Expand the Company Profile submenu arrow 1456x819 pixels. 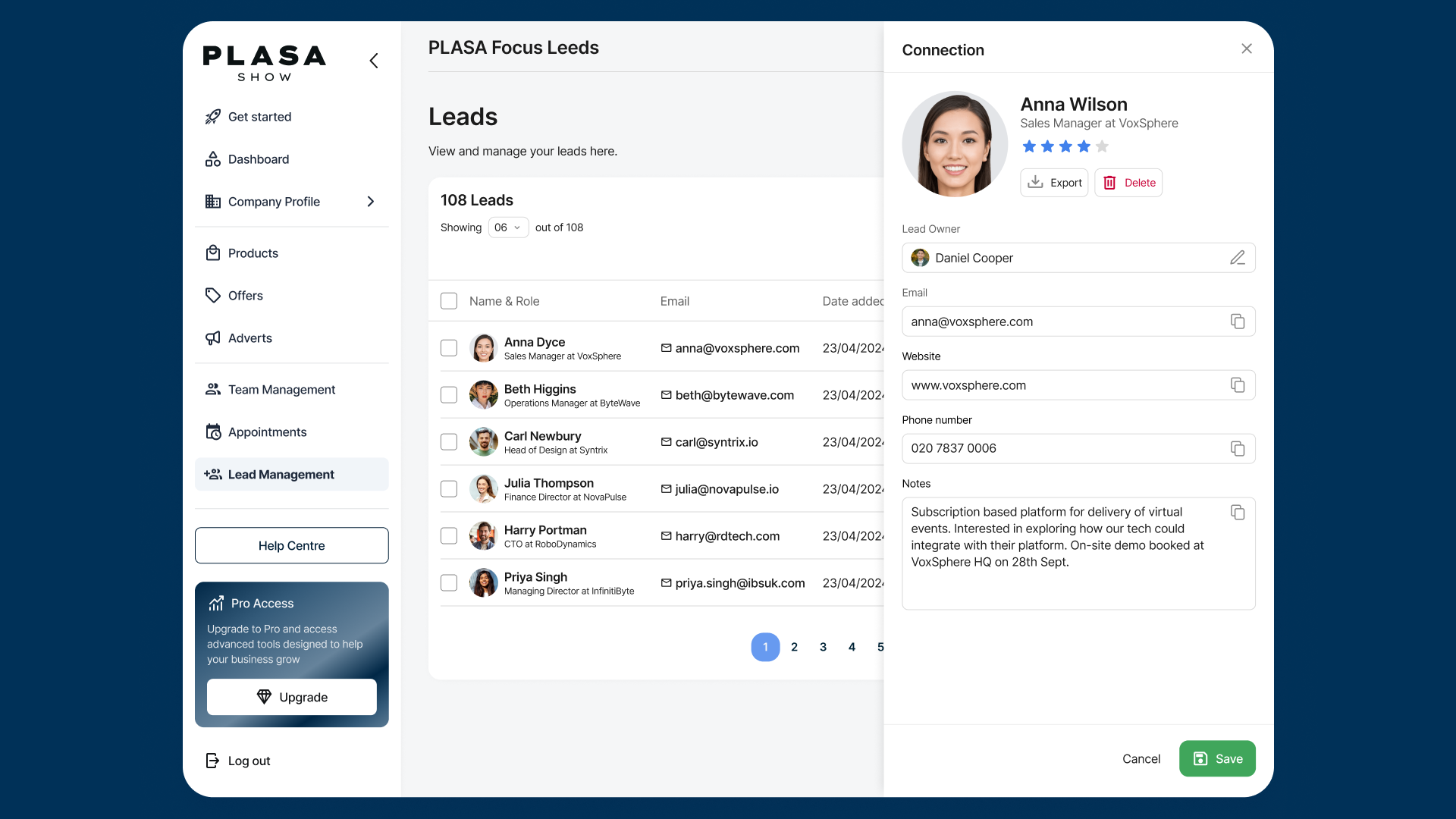[x=370, y=202]
